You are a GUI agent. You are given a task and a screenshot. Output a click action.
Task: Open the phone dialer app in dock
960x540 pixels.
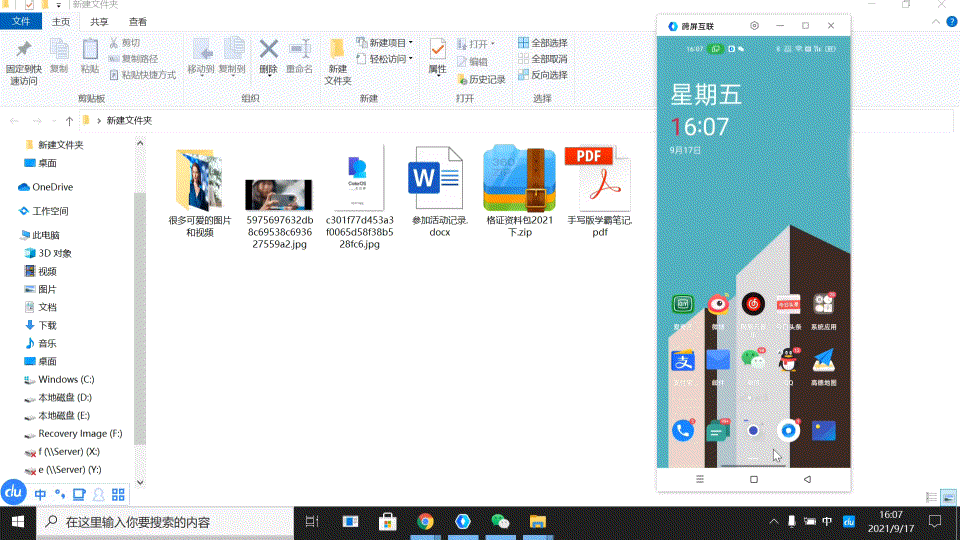click(683, 431)
